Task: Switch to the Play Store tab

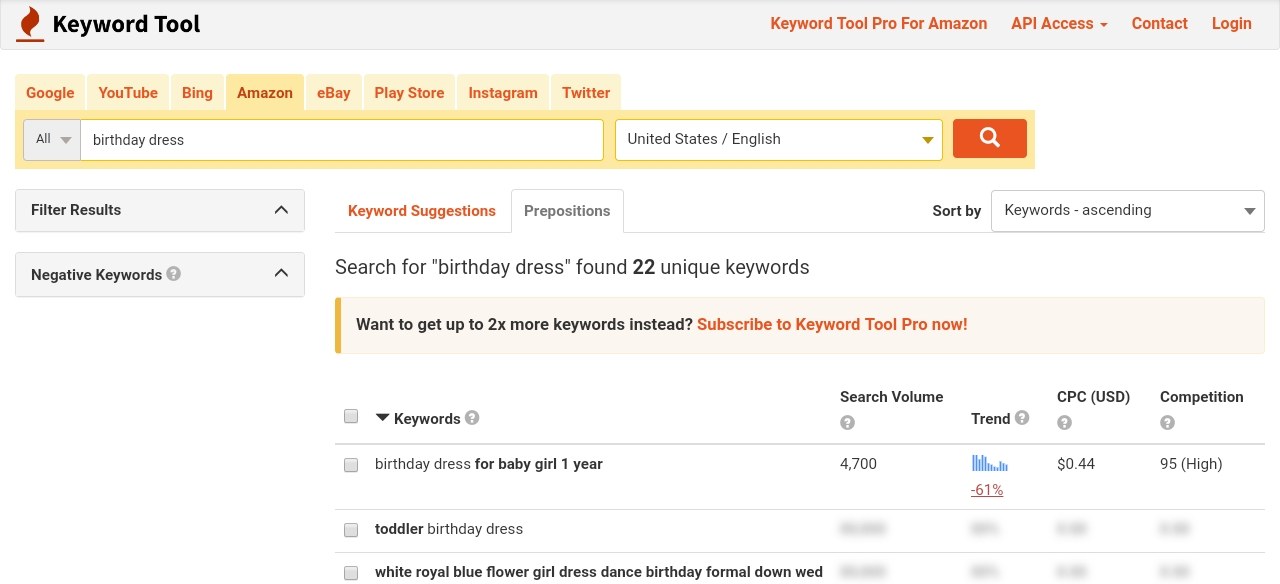Action: coord(409,92)
